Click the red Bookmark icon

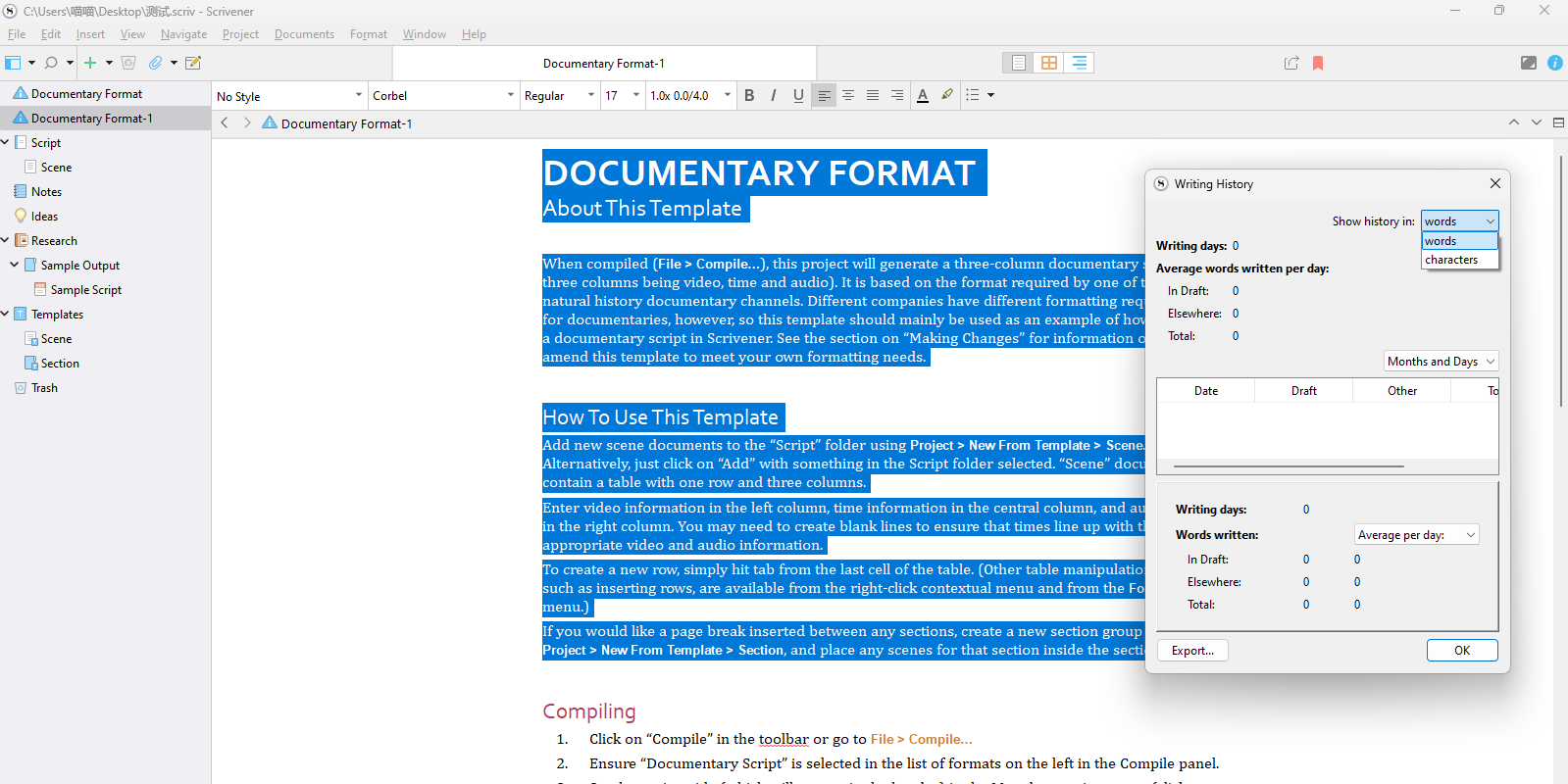pyautogui.click(x=1318, y=63)
